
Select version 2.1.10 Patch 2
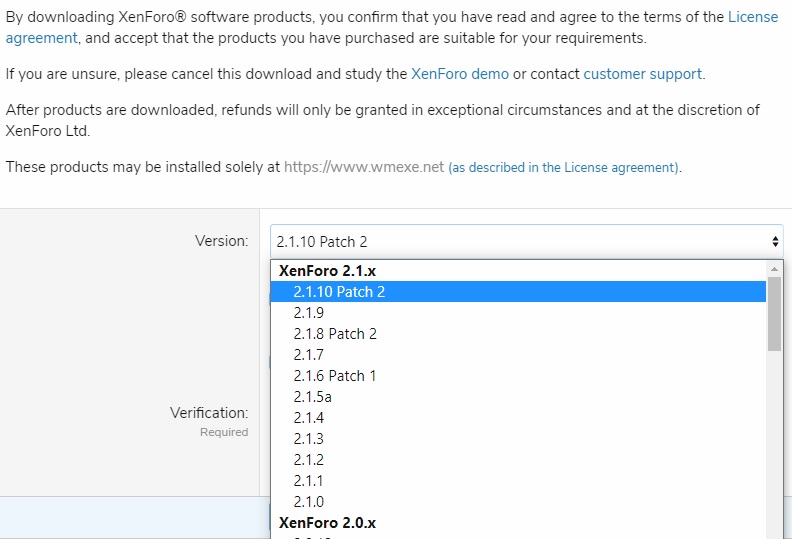tap(518, 291)
